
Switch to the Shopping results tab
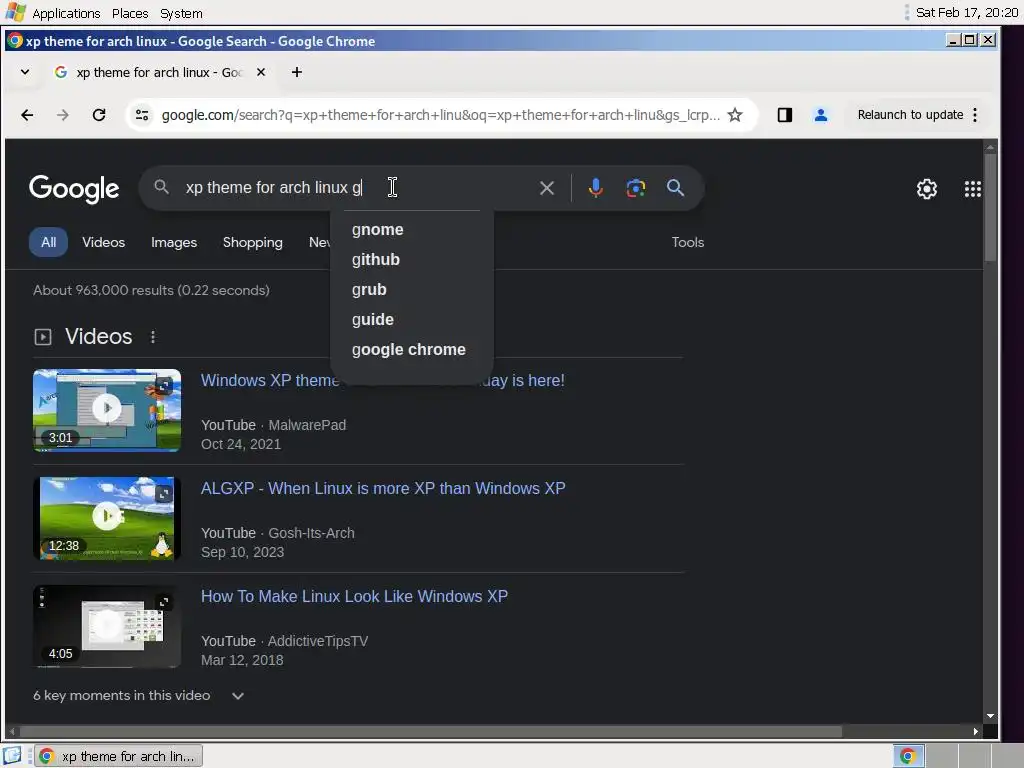[x=253, y=242]
